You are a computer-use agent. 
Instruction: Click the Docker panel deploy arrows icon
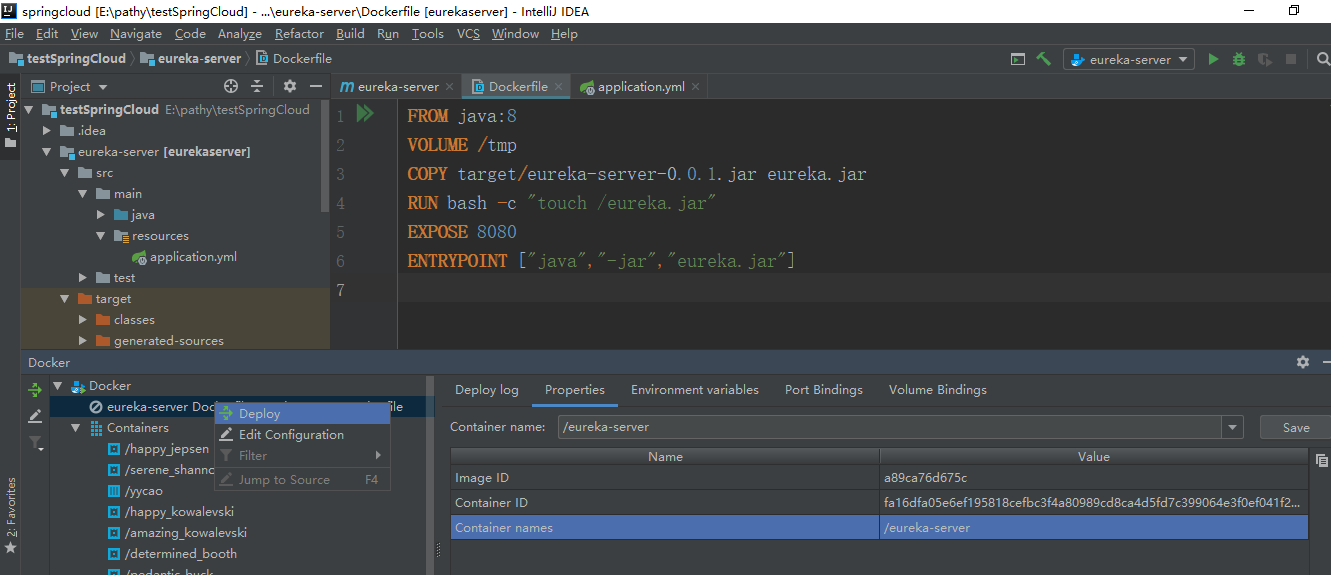pyautogui.click(x=35, y=390)
